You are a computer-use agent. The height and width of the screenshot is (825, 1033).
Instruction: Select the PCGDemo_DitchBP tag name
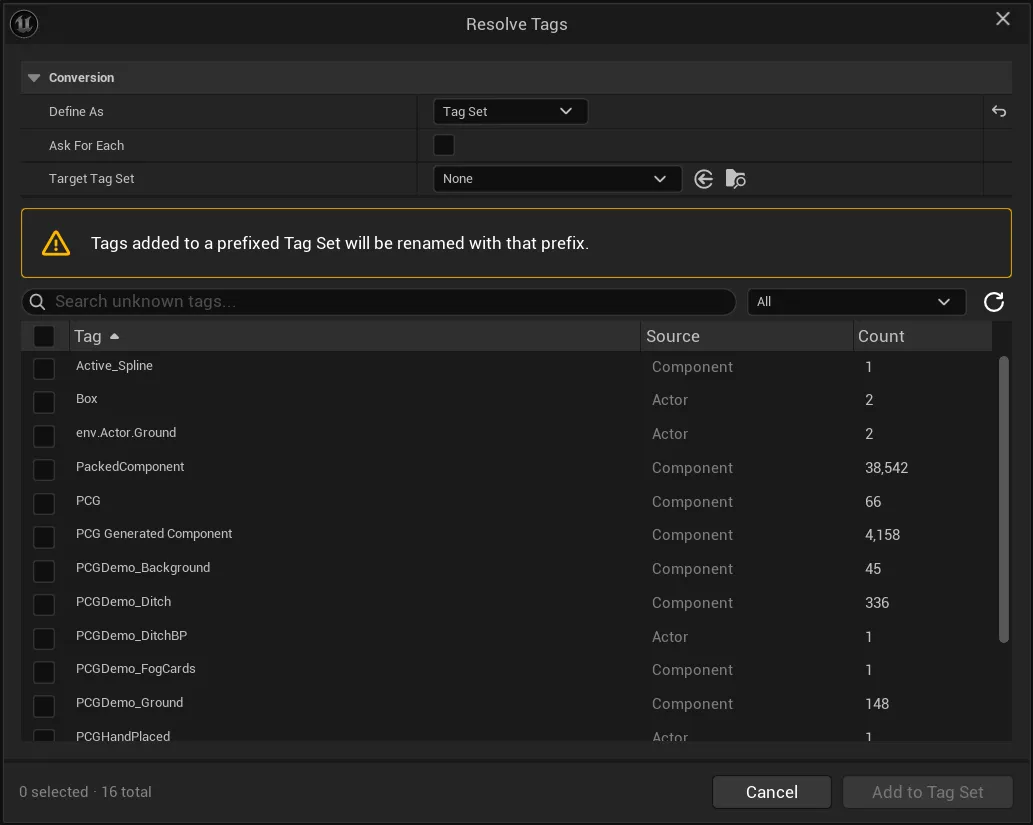click(131, 635)
